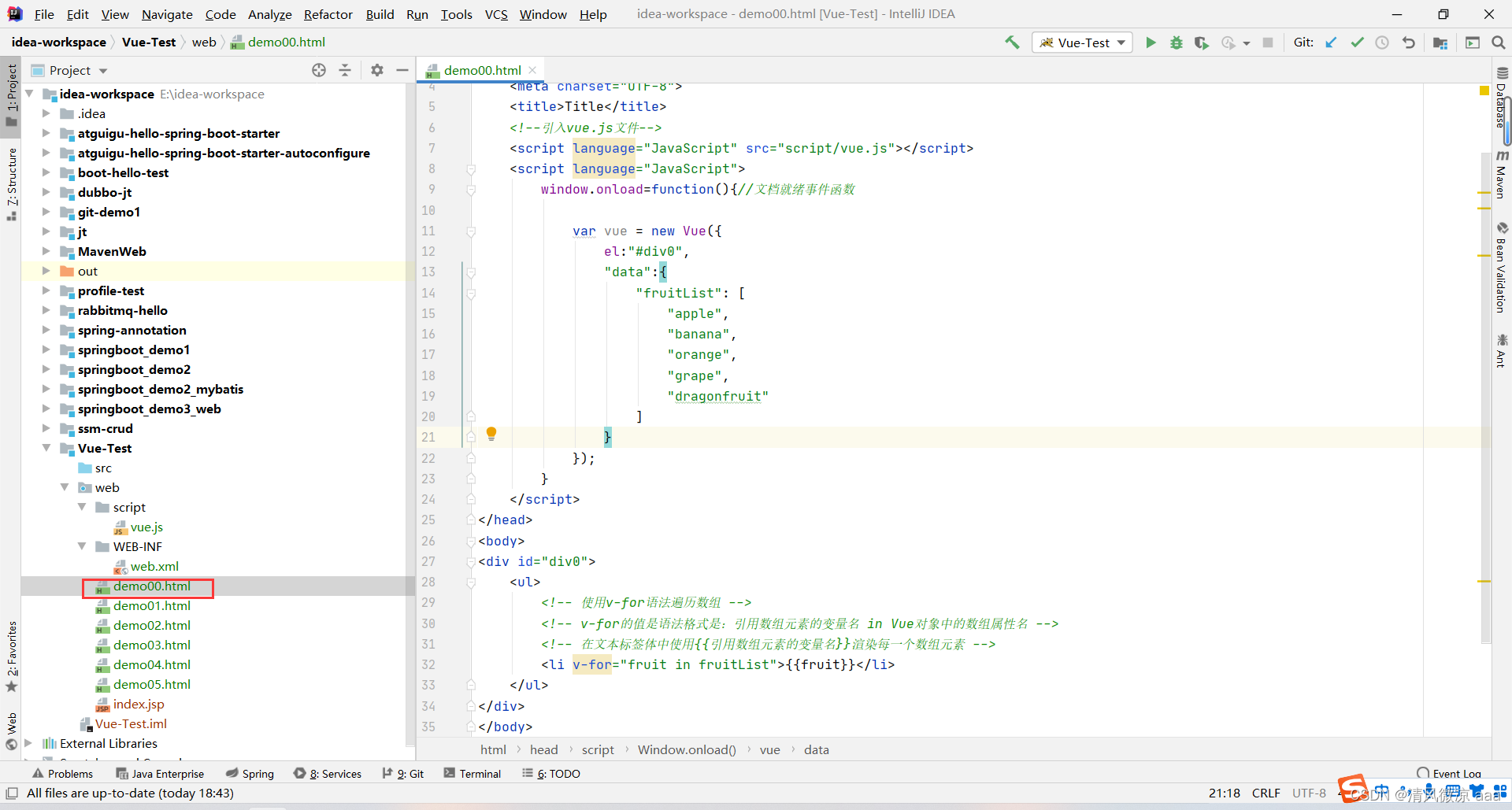Open the File menu
Image resolution: width=1512 pixels, height=810 pixels.
tap(44, 14)
